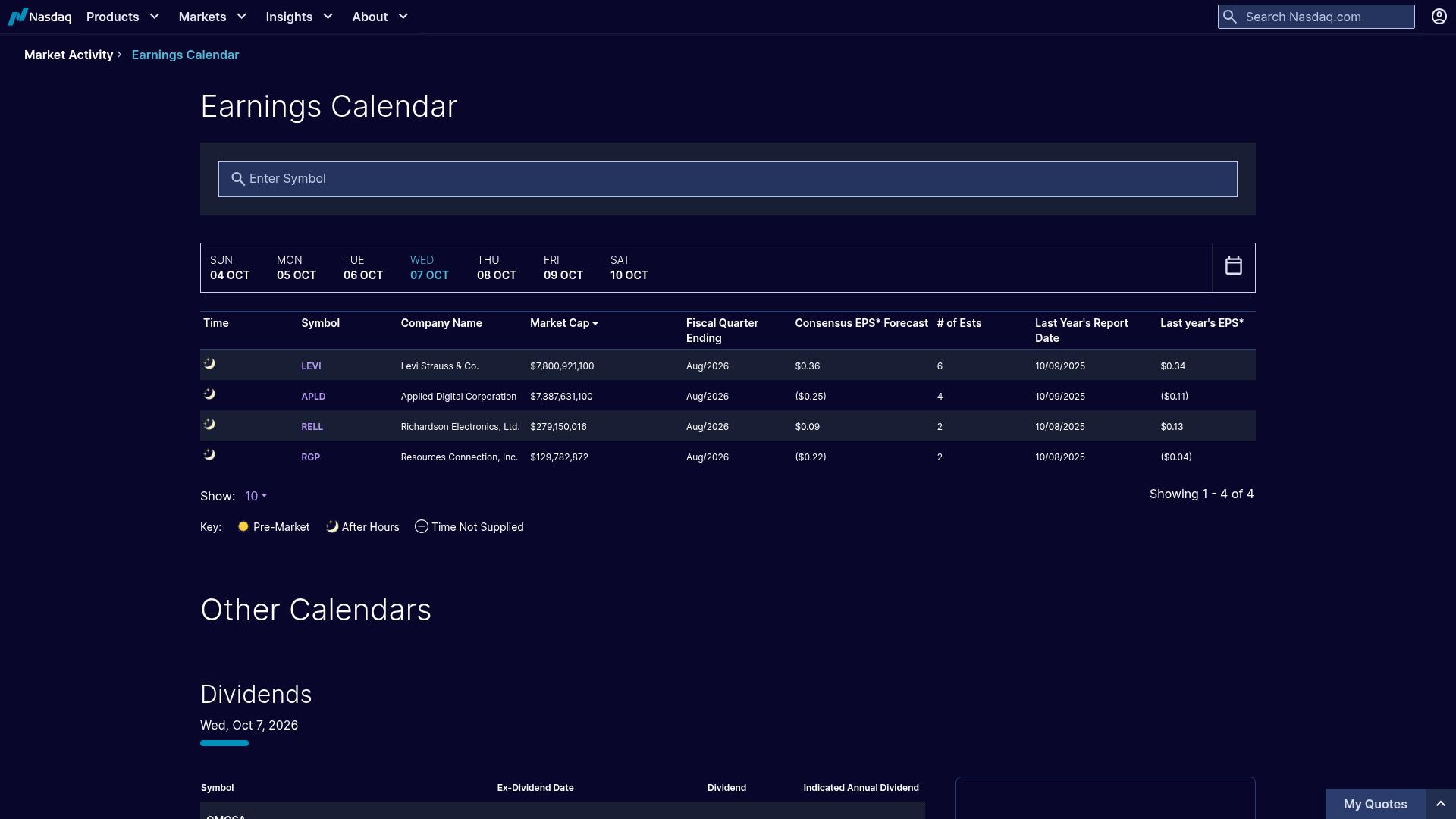Go to Market Activity breadcrumb
The height and width of the screenshot is (819, 1456).
coord(68,55)
